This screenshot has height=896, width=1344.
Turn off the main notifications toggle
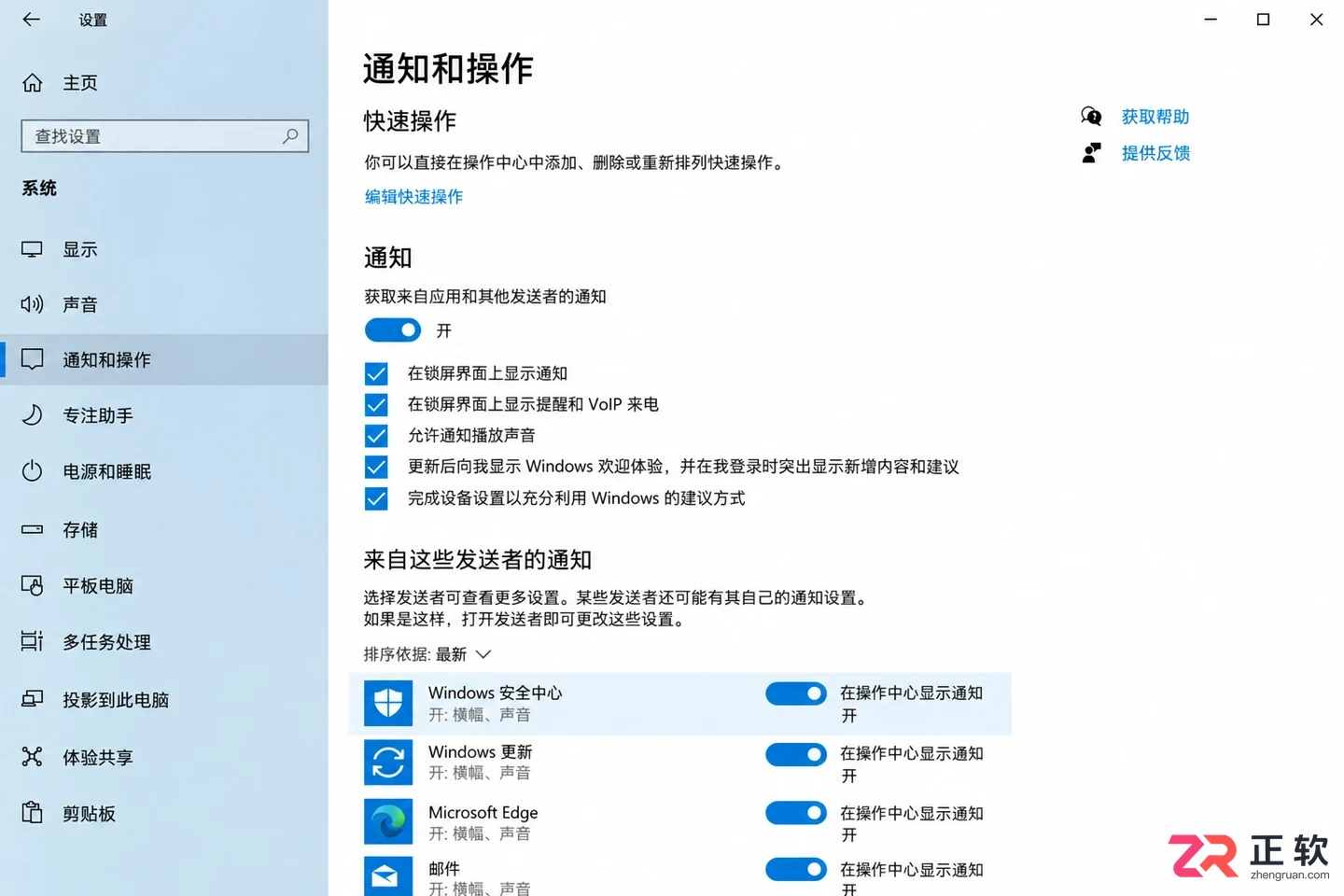coord(393,330)
